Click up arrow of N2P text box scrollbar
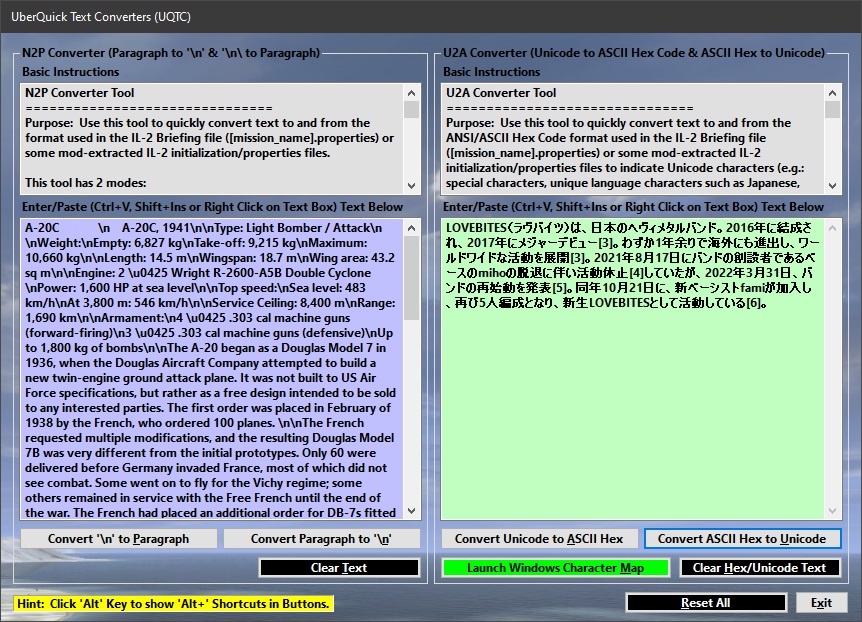This screenshot has height=622, width=862. pos(412,227)
